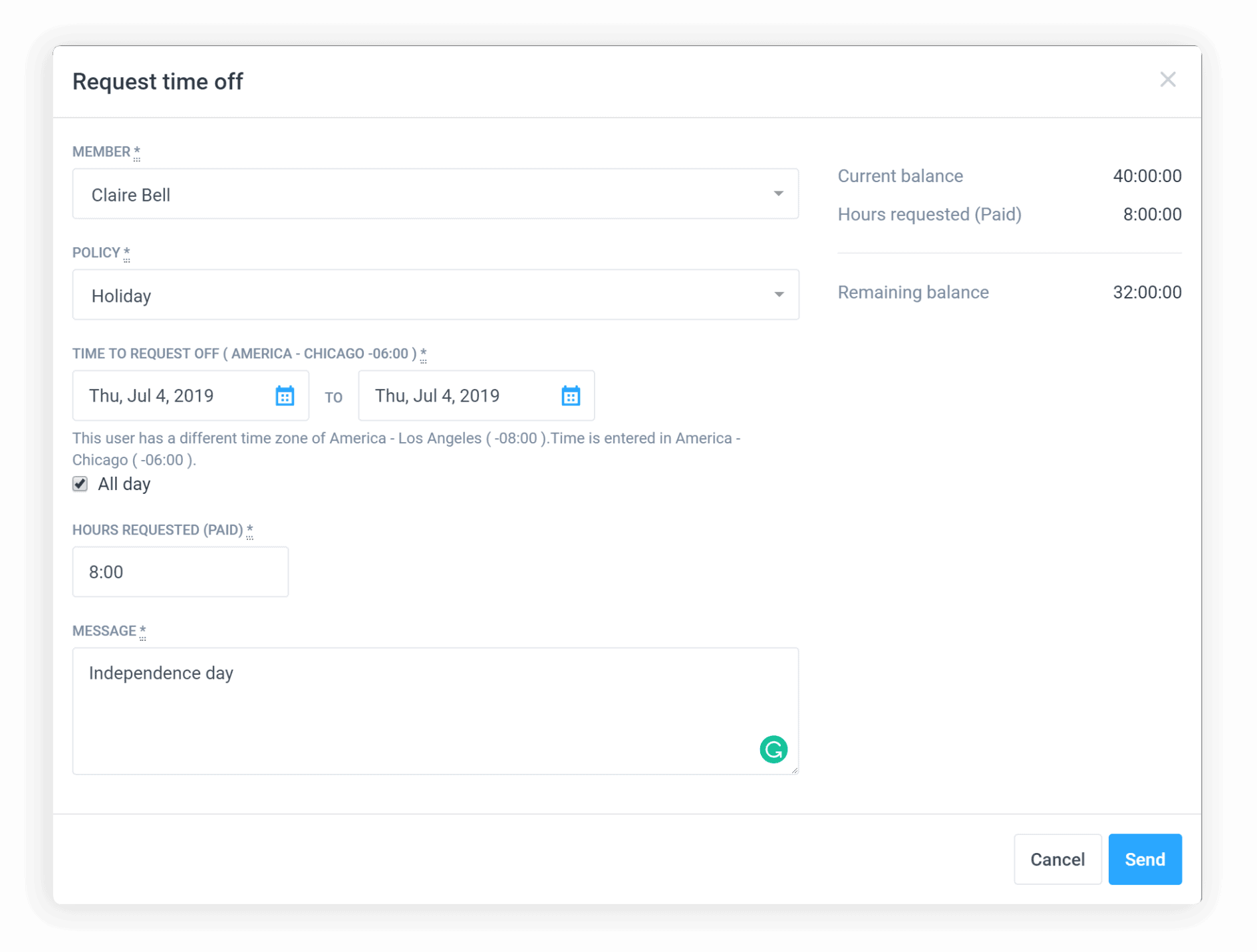Edit the hours requested field showing 8:00
Screen dimensions: 1257x952
(180, 572)
